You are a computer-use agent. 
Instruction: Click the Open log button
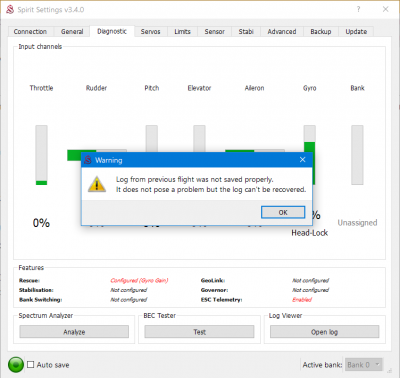(324, 332)
